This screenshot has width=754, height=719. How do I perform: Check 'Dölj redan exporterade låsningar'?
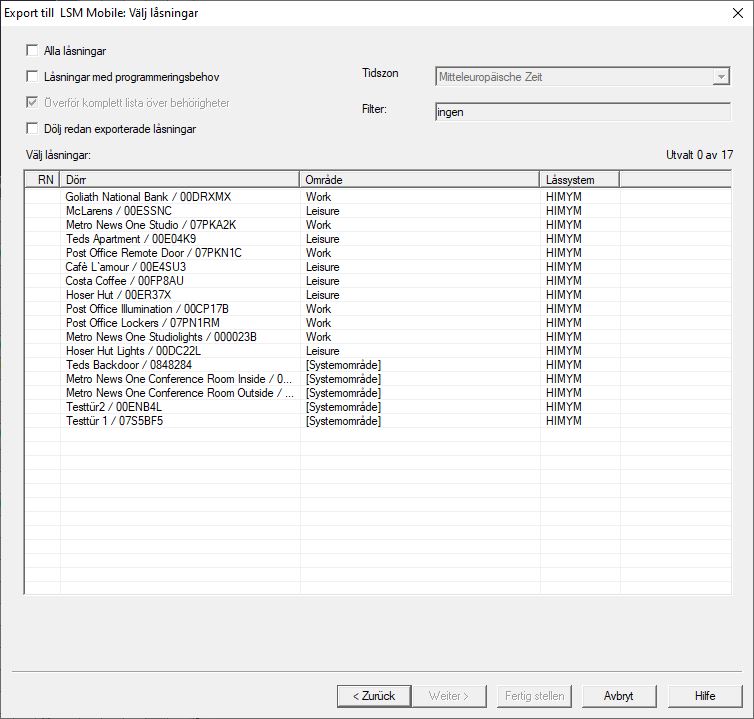tap(33, 129)
